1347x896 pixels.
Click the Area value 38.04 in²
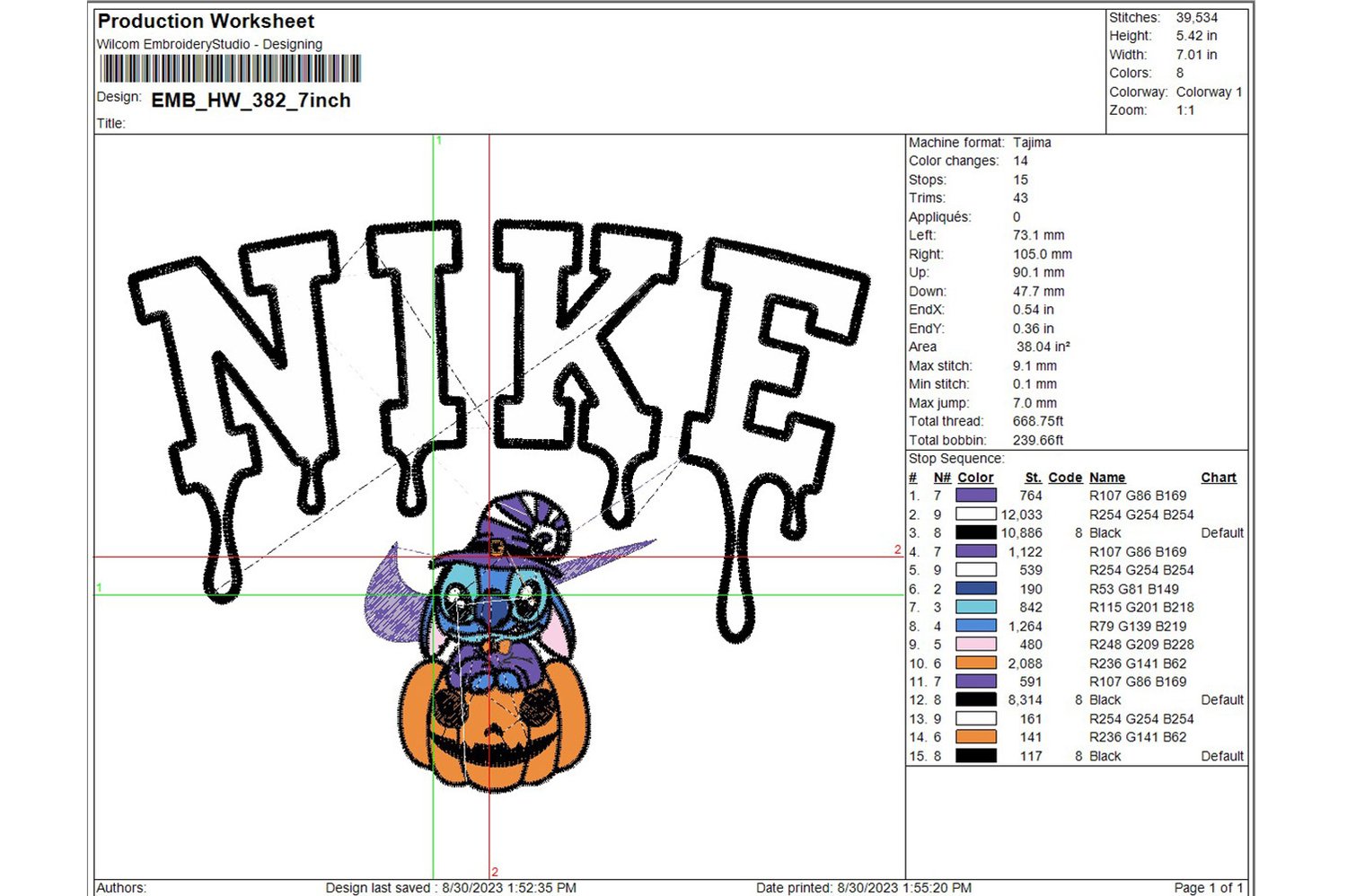click(1043, 347)
